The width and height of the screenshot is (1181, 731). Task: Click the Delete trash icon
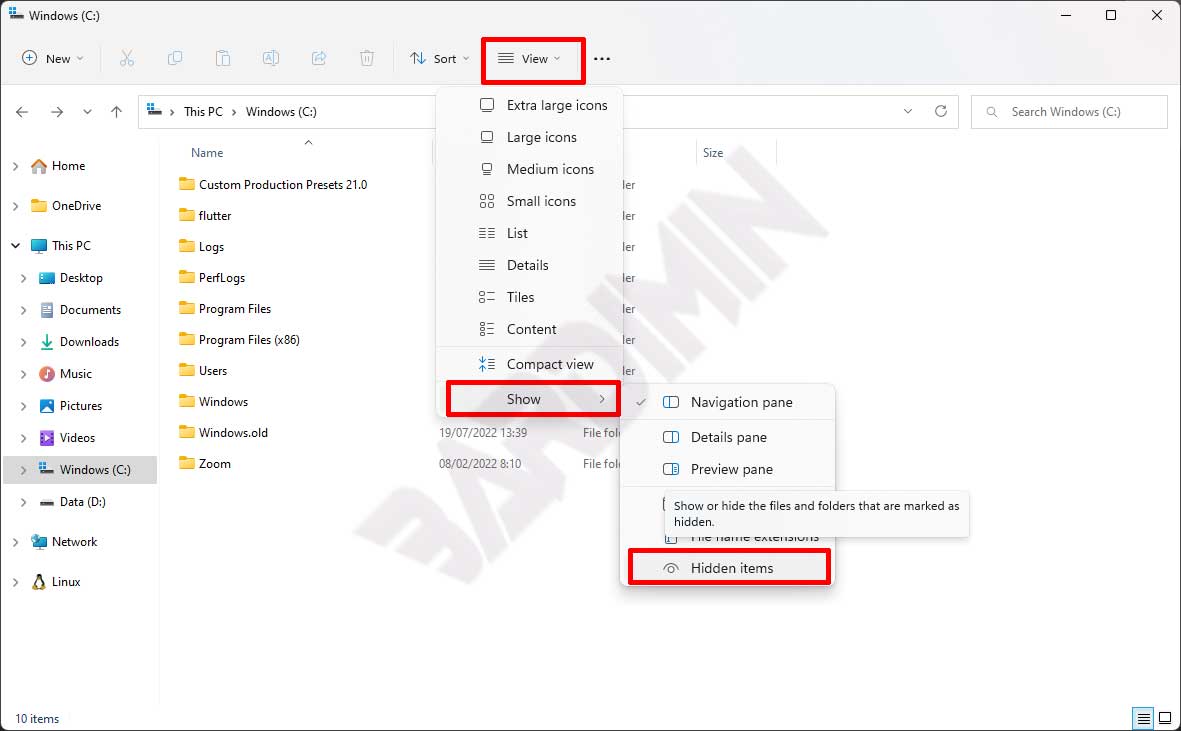[x=367, y=58]
